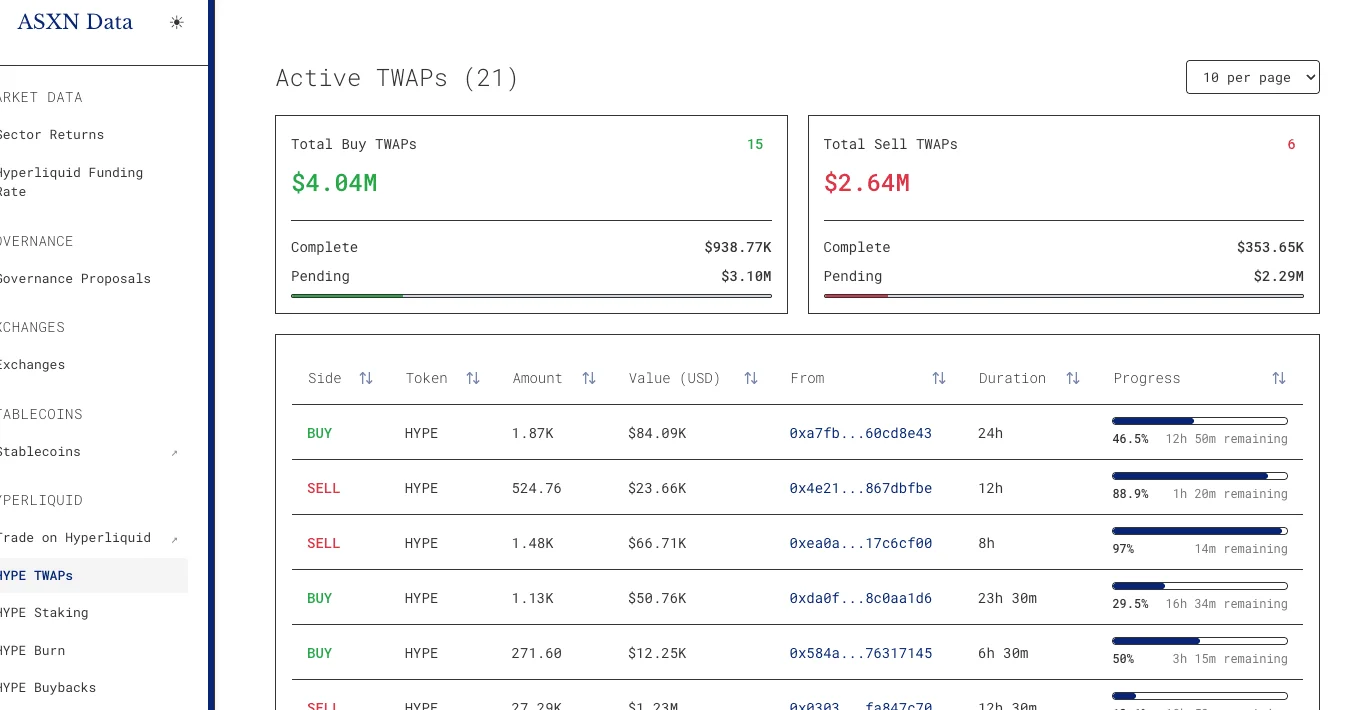The width and height of the screenshot is (1358, 710).
Task: Sort table by Side column
Action: (366, 378)
